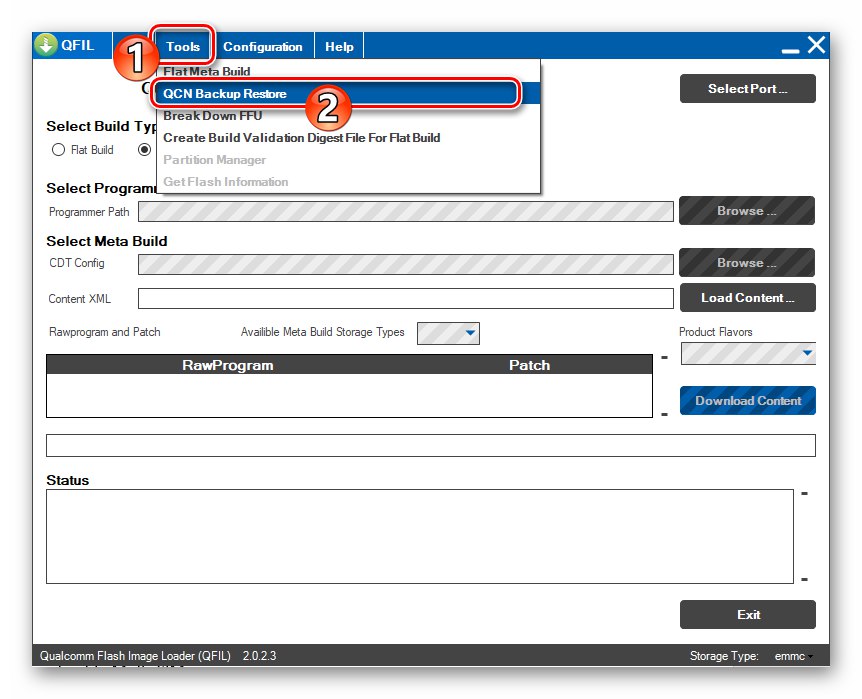The width and height of the screenshot is (862, 699).
Task: Open the Tools menu
Action: point(183,46)
